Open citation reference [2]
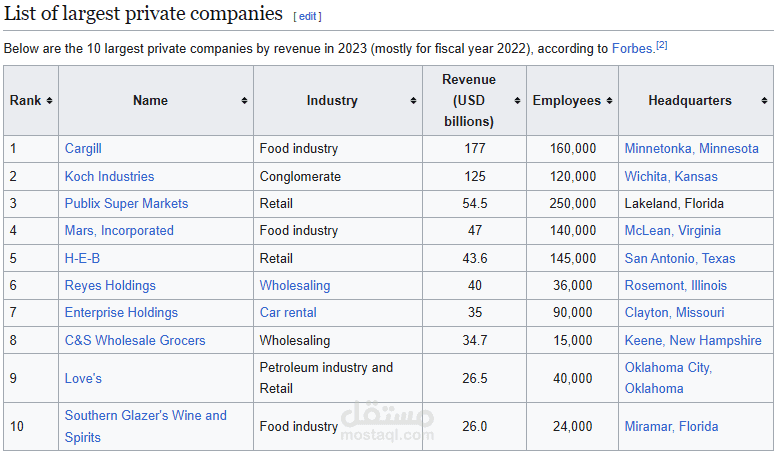Screen dimensions: 775x452 coord(662,45)
